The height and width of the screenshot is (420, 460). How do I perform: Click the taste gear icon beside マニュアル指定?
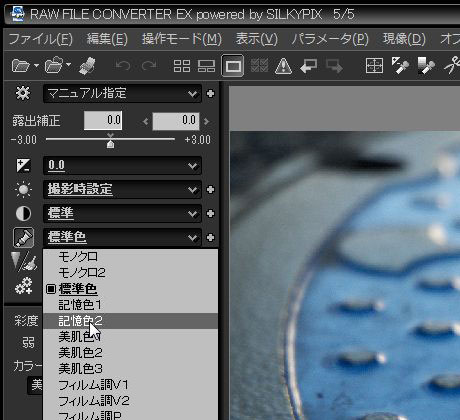(x=23, y=93)
